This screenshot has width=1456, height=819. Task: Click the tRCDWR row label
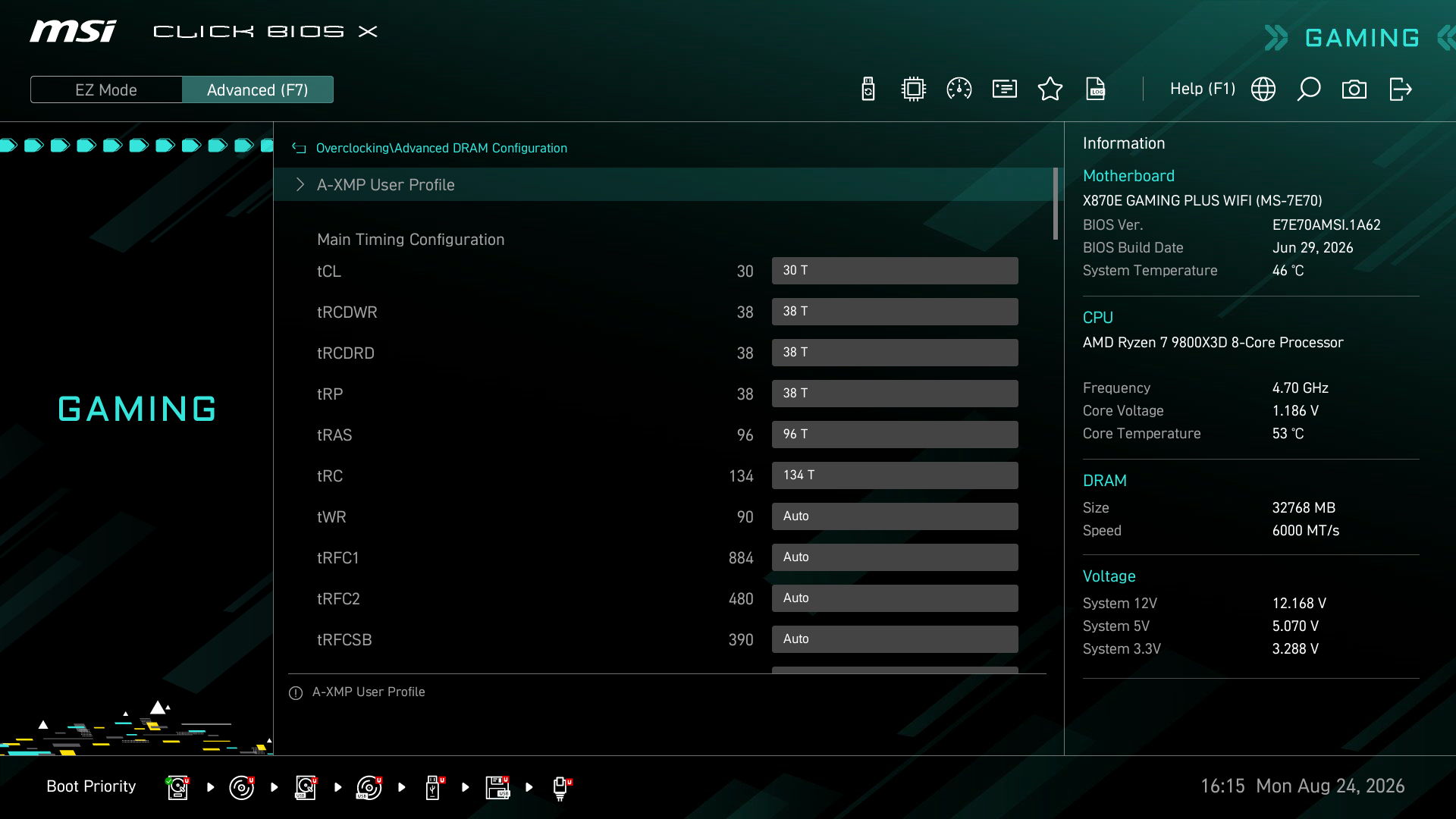coord(347,312)
